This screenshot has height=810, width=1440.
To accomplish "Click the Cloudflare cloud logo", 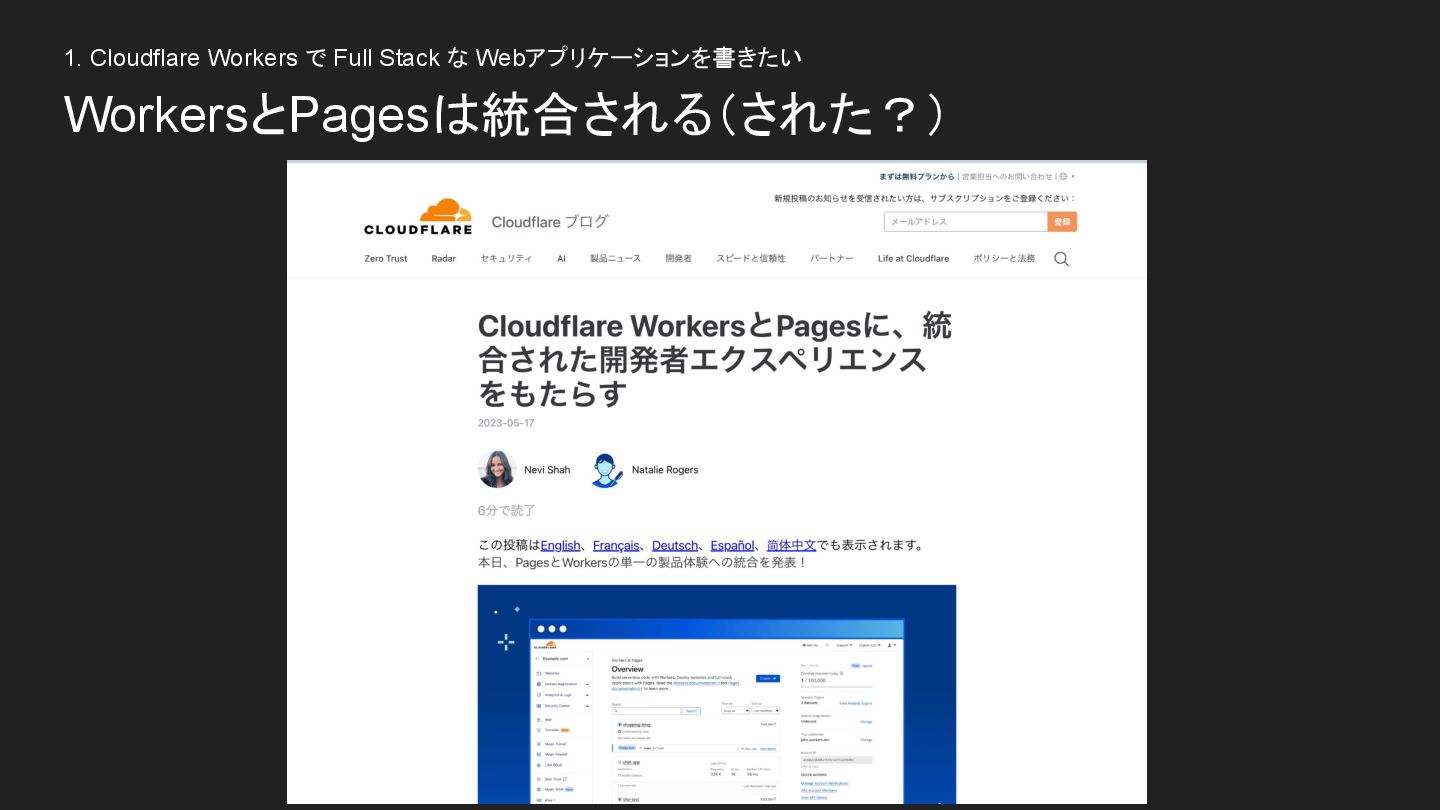I will (418, 217).
